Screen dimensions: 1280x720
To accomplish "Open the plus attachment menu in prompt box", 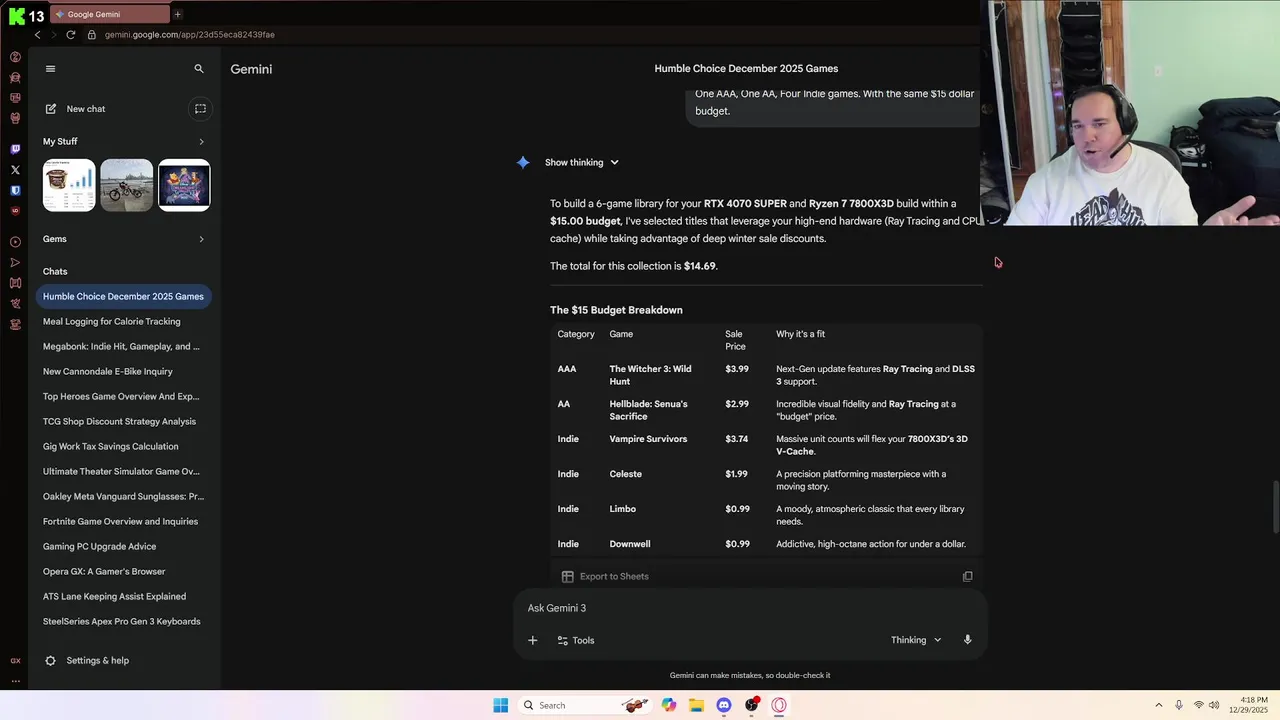I will (x=532, y=640).
